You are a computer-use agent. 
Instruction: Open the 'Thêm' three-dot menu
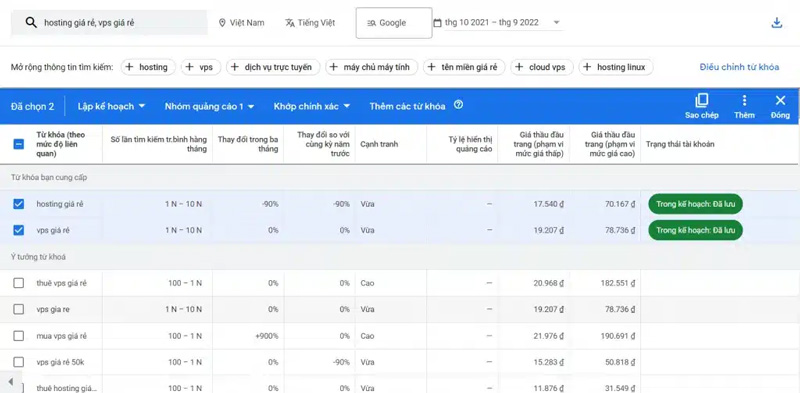click(x=744, y=106)
